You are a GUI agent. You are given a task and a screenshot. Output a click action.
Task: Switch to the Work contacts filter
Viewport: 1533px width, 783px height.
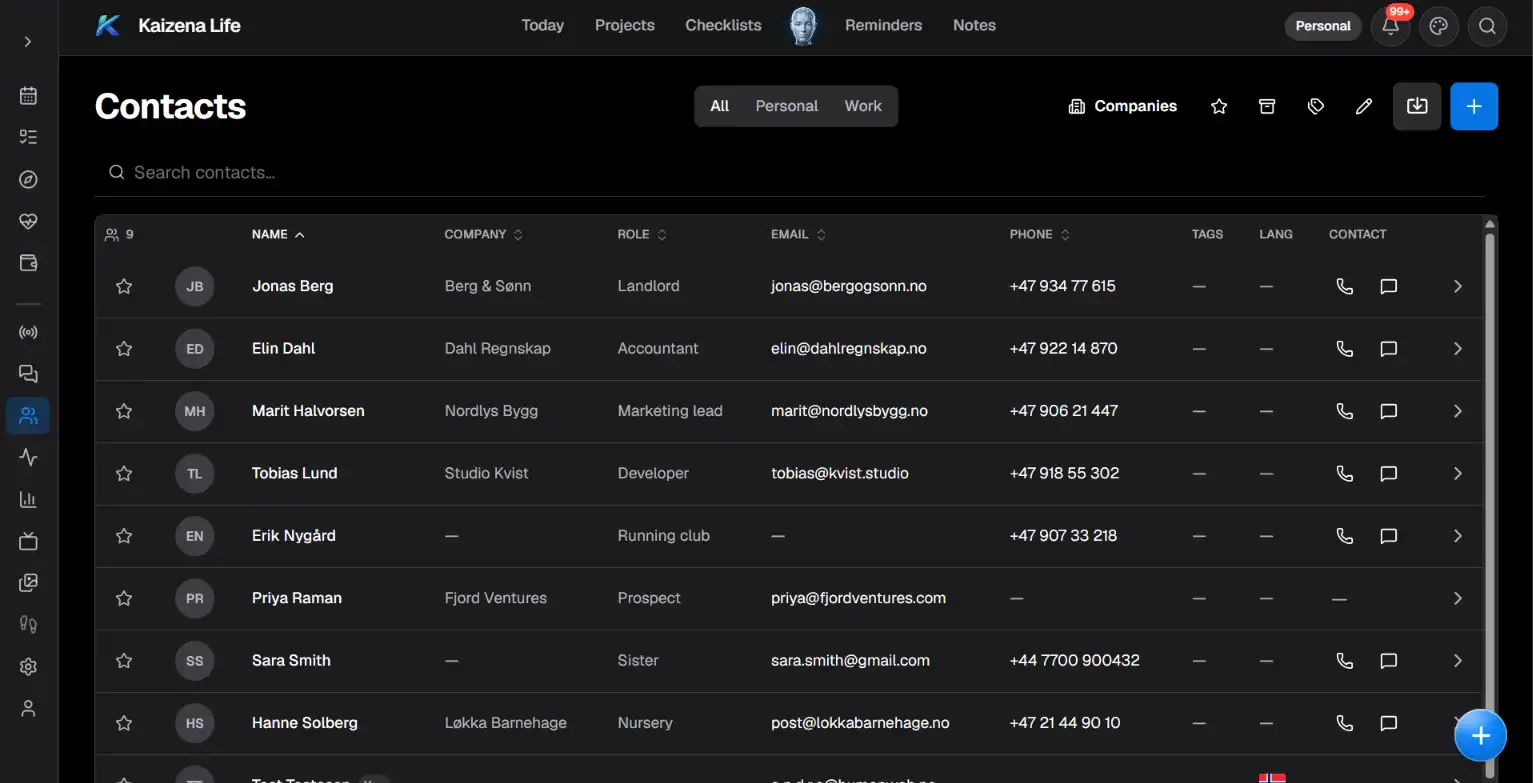click(x=863, y=106)
